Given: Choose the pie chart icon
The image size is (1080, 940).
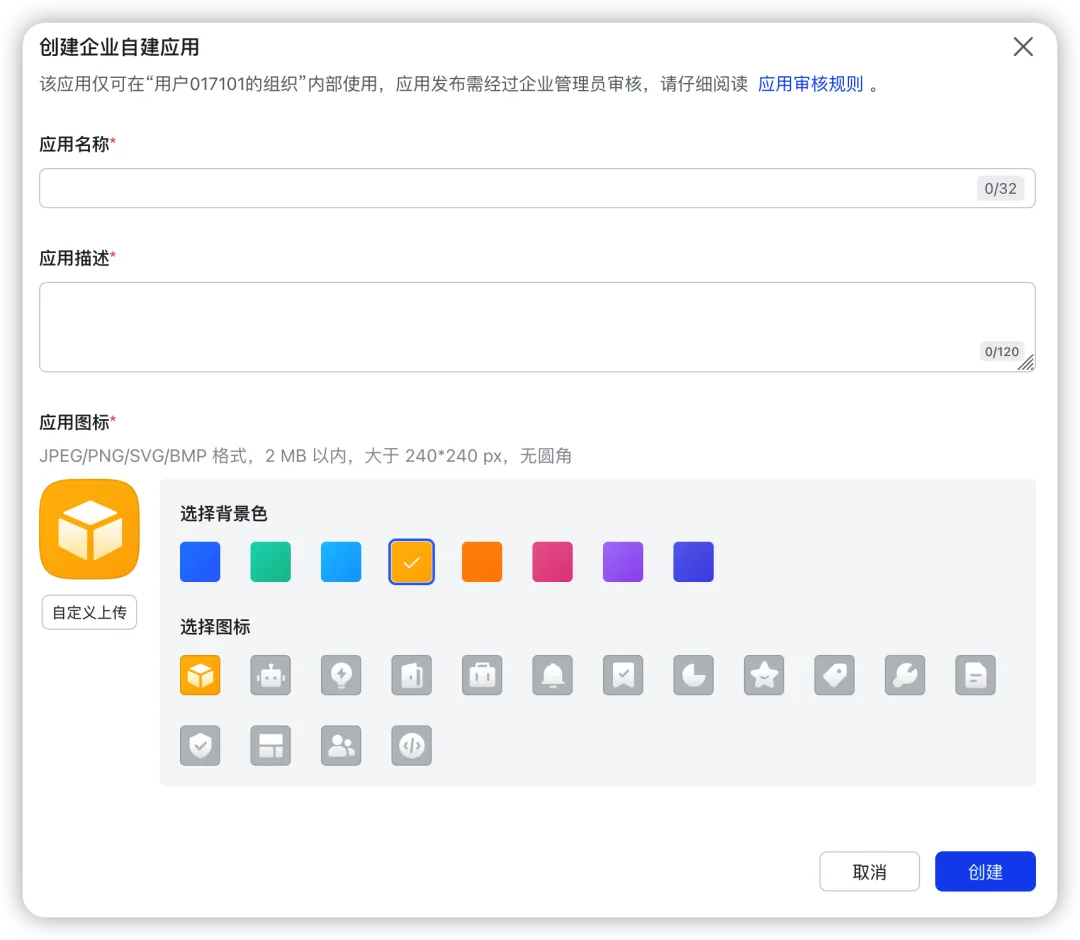Looking at the screenshot, I should (694, 675).
